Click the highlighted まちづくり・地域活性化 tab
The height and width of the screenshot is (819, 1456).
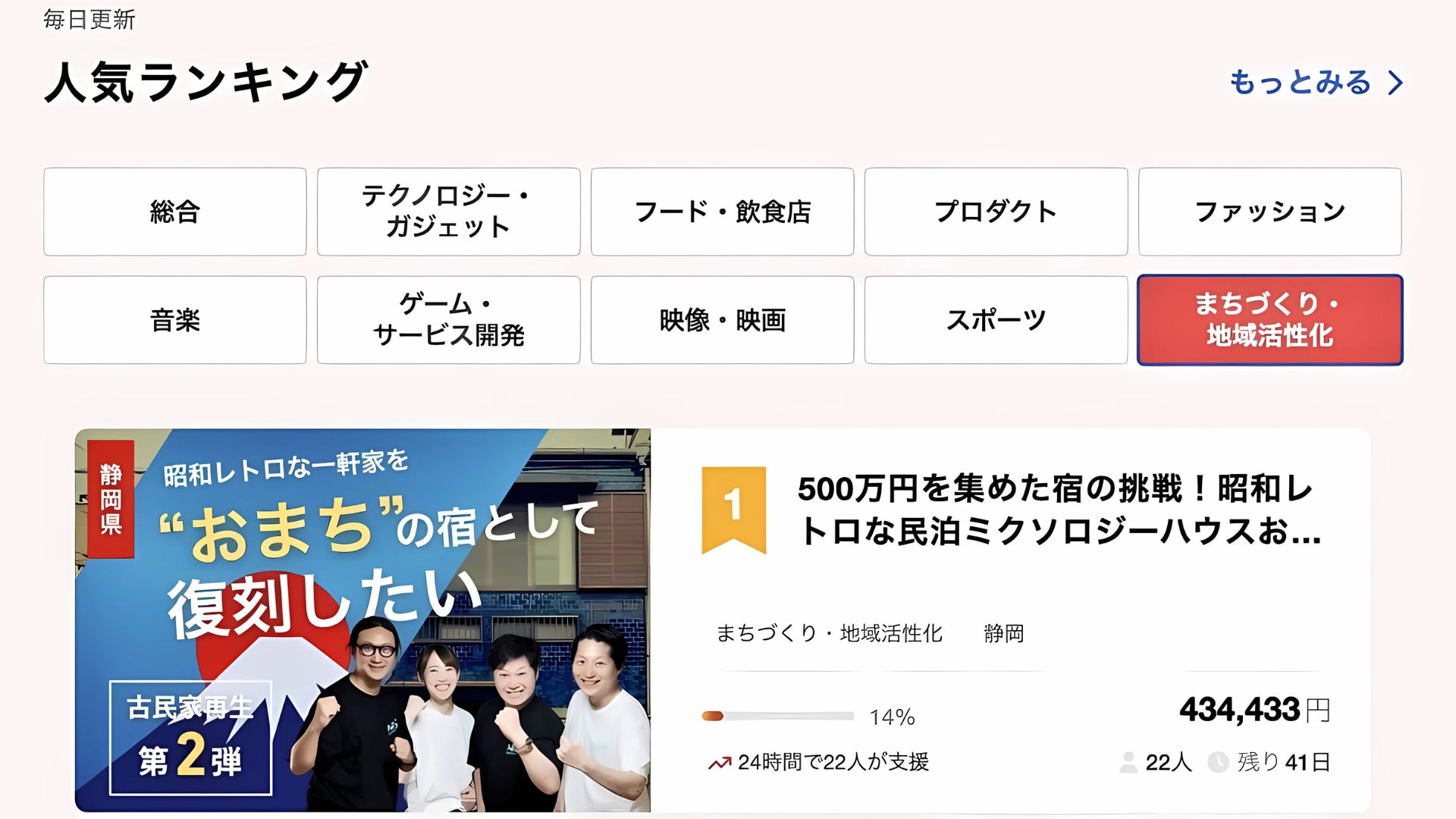[1270, 320]
